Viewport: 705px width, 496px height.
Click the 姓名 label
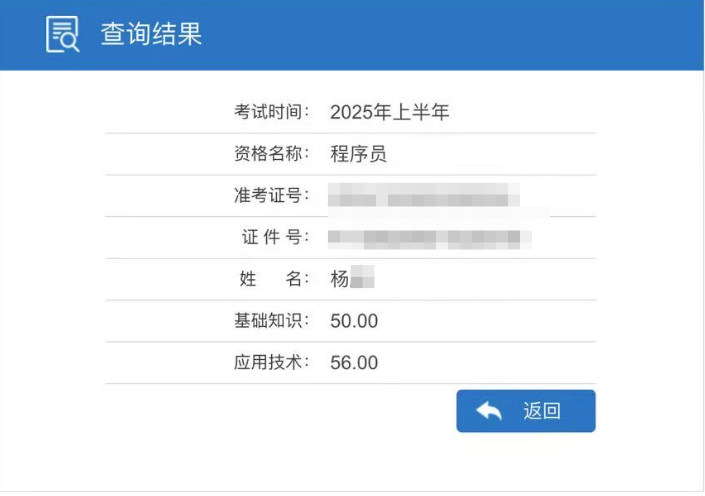(x=274, y=279)
